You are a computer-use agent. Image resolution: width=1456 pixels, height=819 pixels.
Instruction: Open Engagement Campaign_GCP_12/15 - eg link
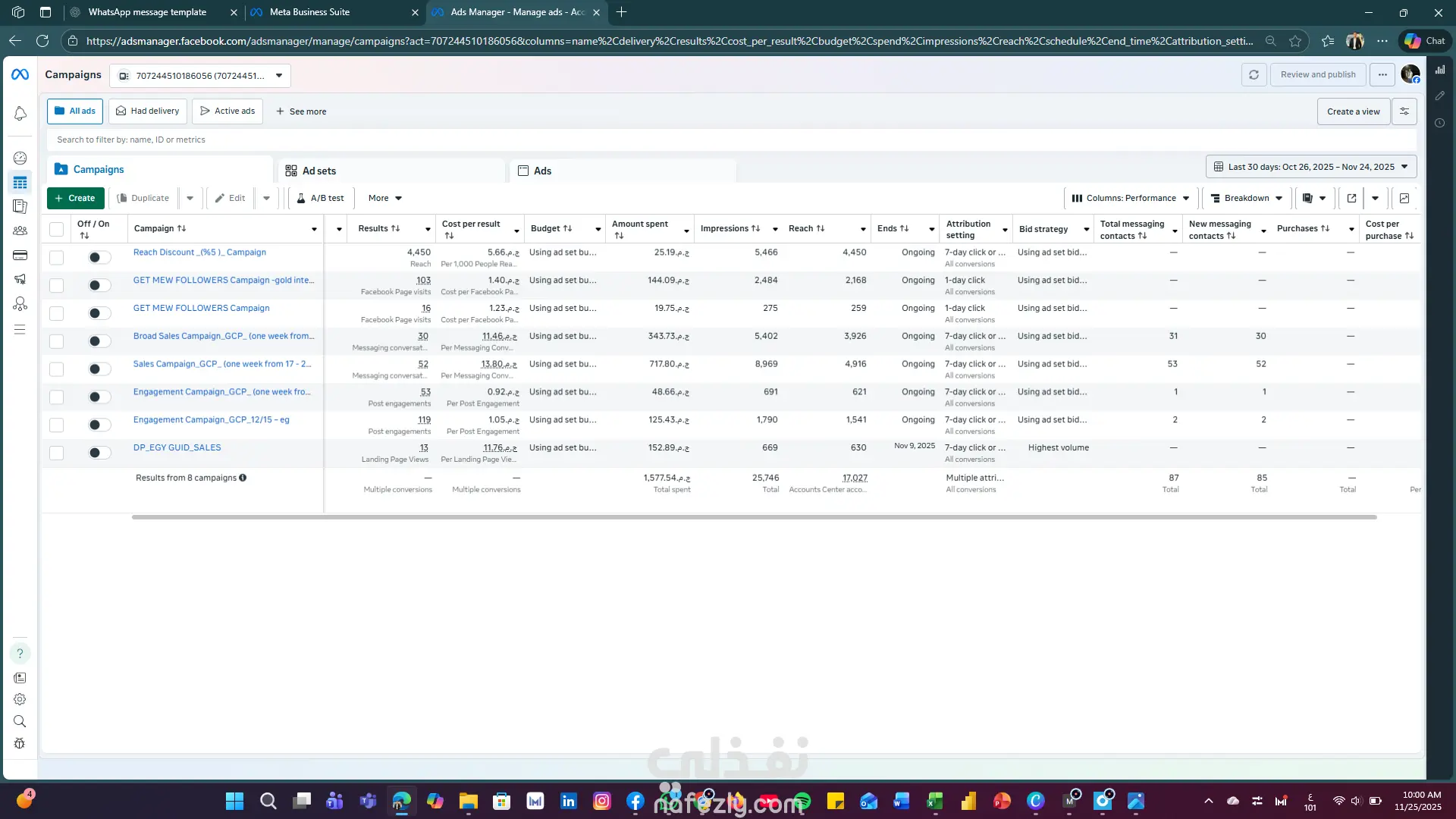(211, 420)
